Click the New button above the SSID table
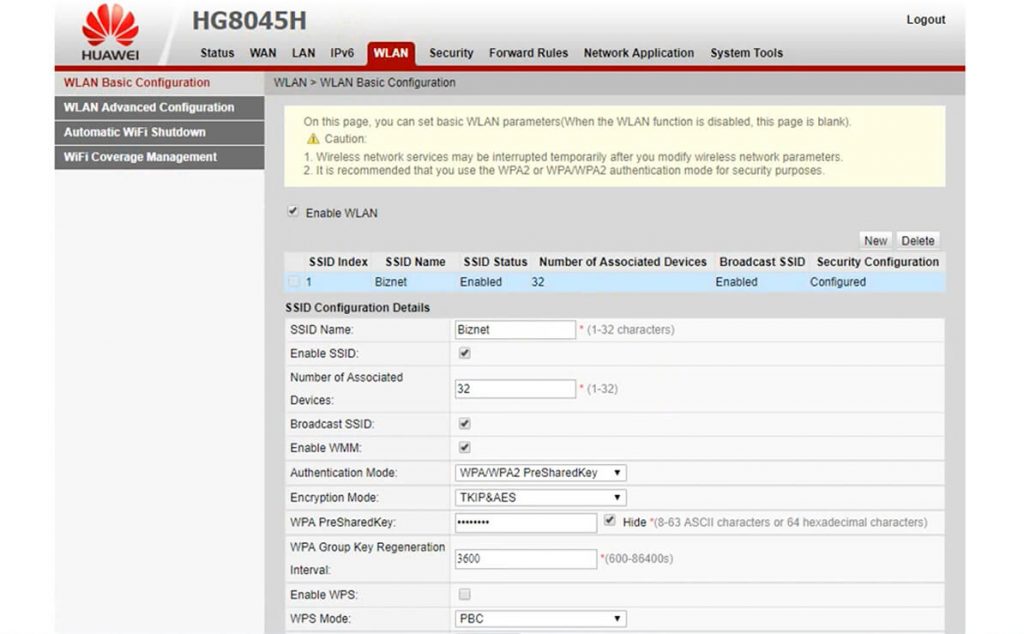This screenshot has width=1024, height=634. (874, 240)
